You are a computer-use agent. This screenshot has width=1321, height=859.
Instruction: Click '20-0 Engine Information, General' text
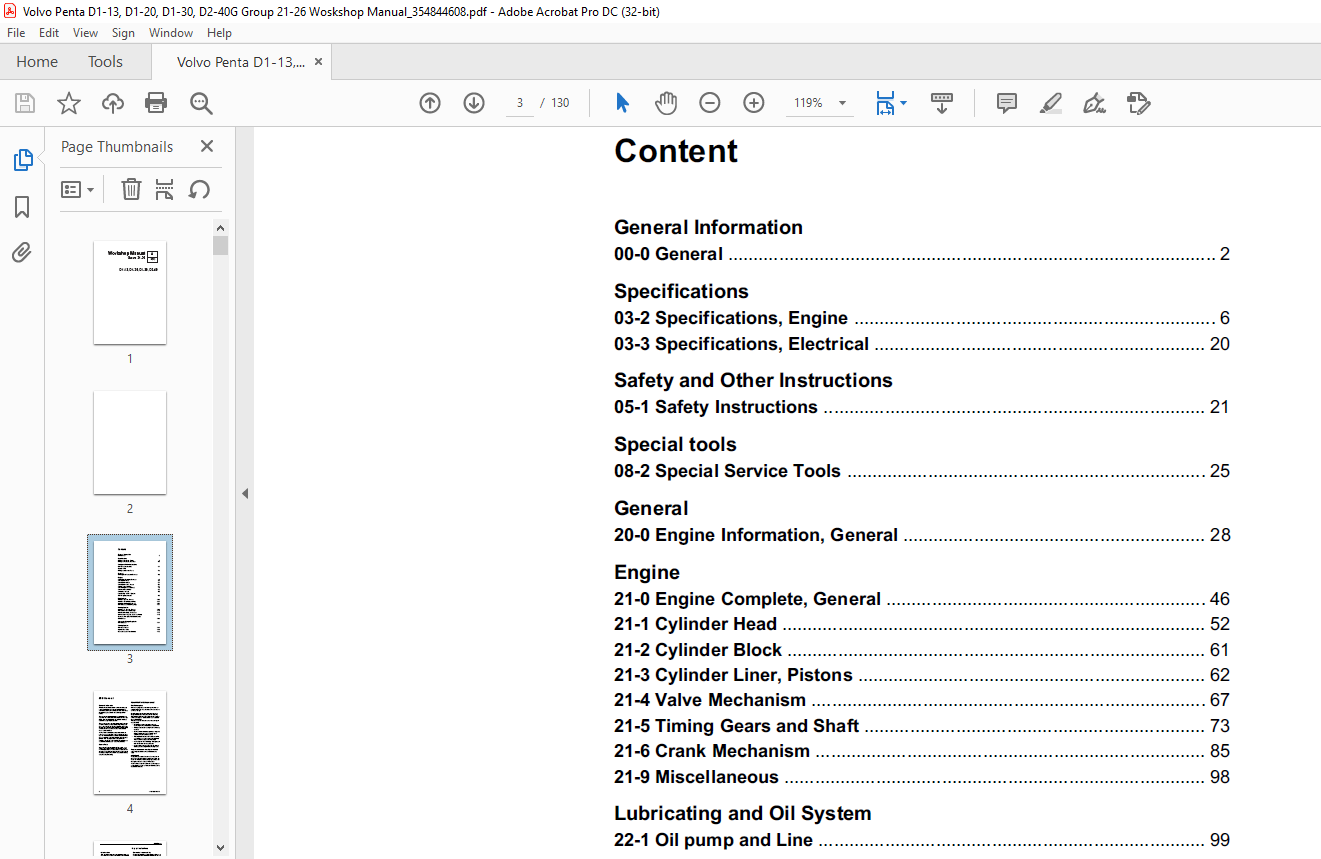[x=756, y=535]
